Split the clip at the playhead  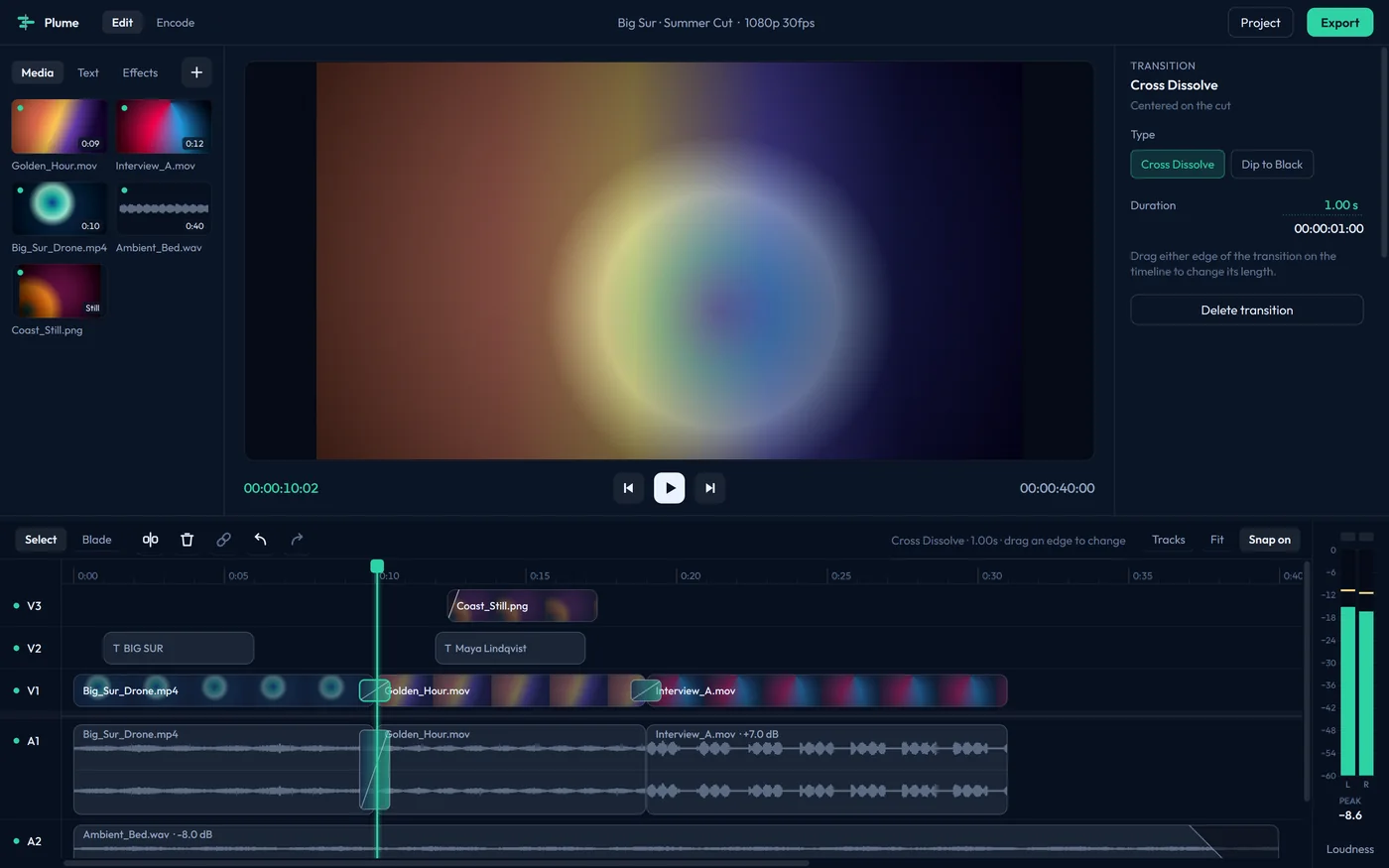(x=150, y=540)
